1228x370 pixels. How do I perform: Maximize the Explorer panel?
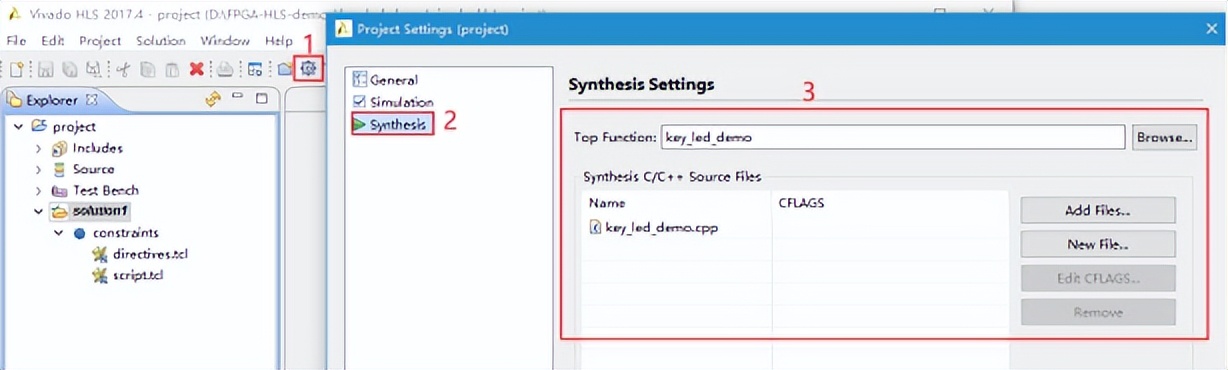tap(261, 98)
